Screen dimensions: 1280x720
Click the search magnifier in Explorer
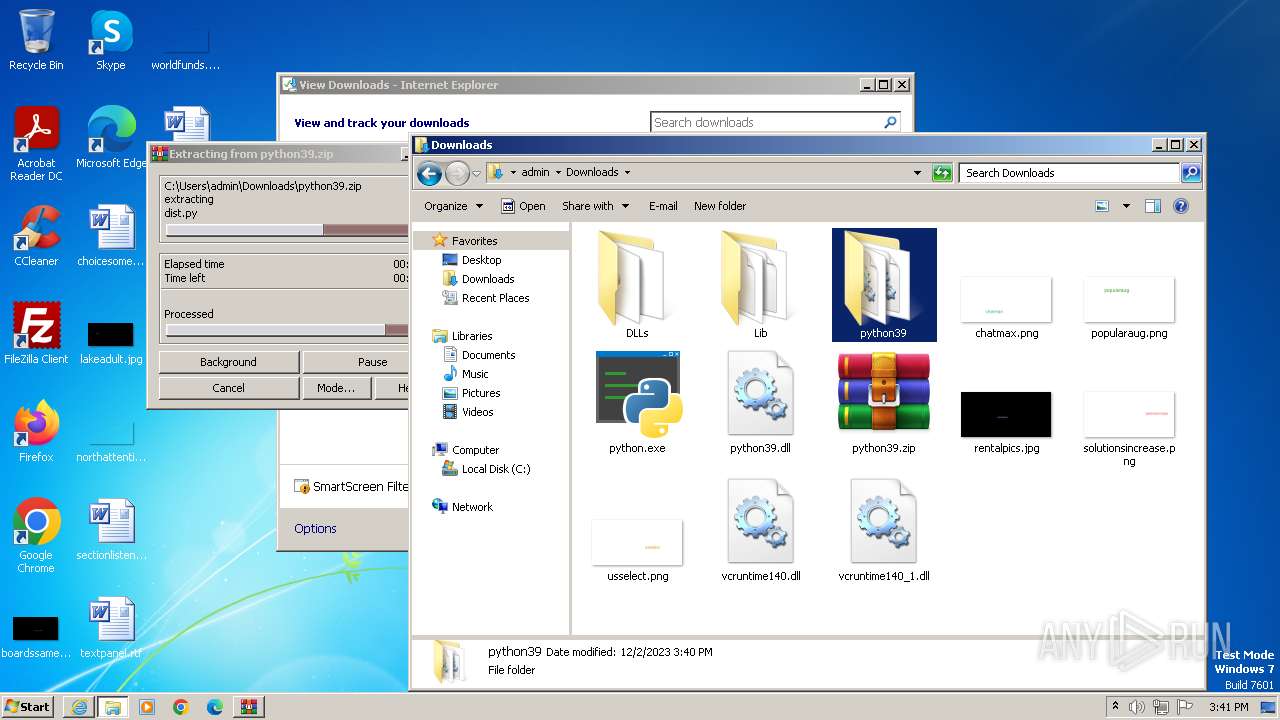click(x=1190, y=173)
